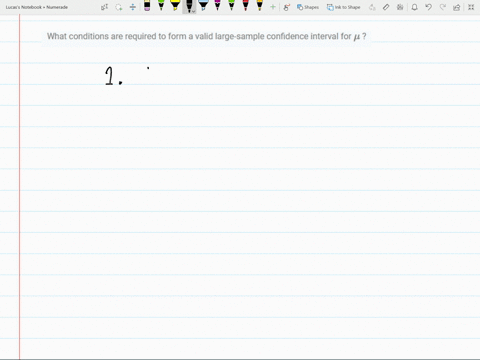Click the text select tool icon
The image size is (480, 360).
pyautogui.click(x=104, y=7)
